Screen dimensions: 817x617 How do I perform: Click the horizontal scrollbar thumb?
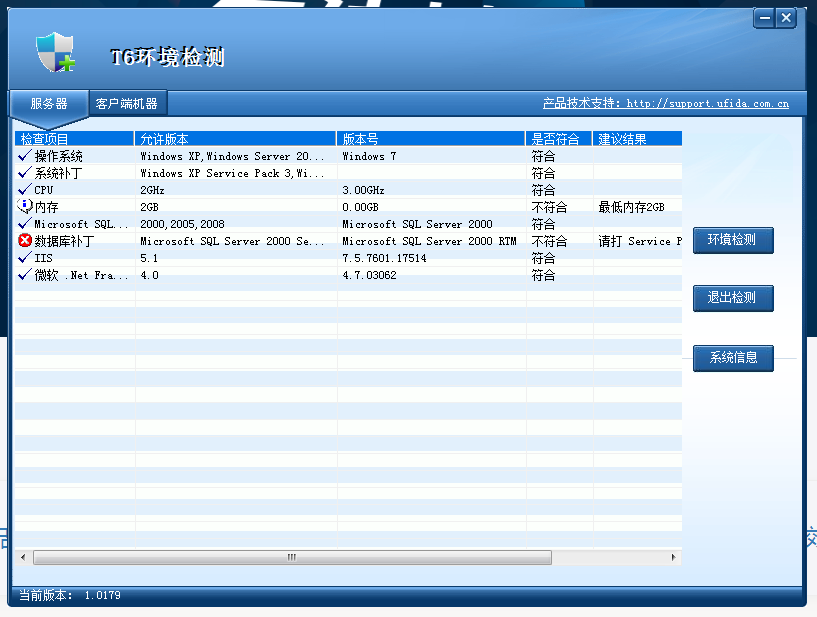tap(292, 557)
